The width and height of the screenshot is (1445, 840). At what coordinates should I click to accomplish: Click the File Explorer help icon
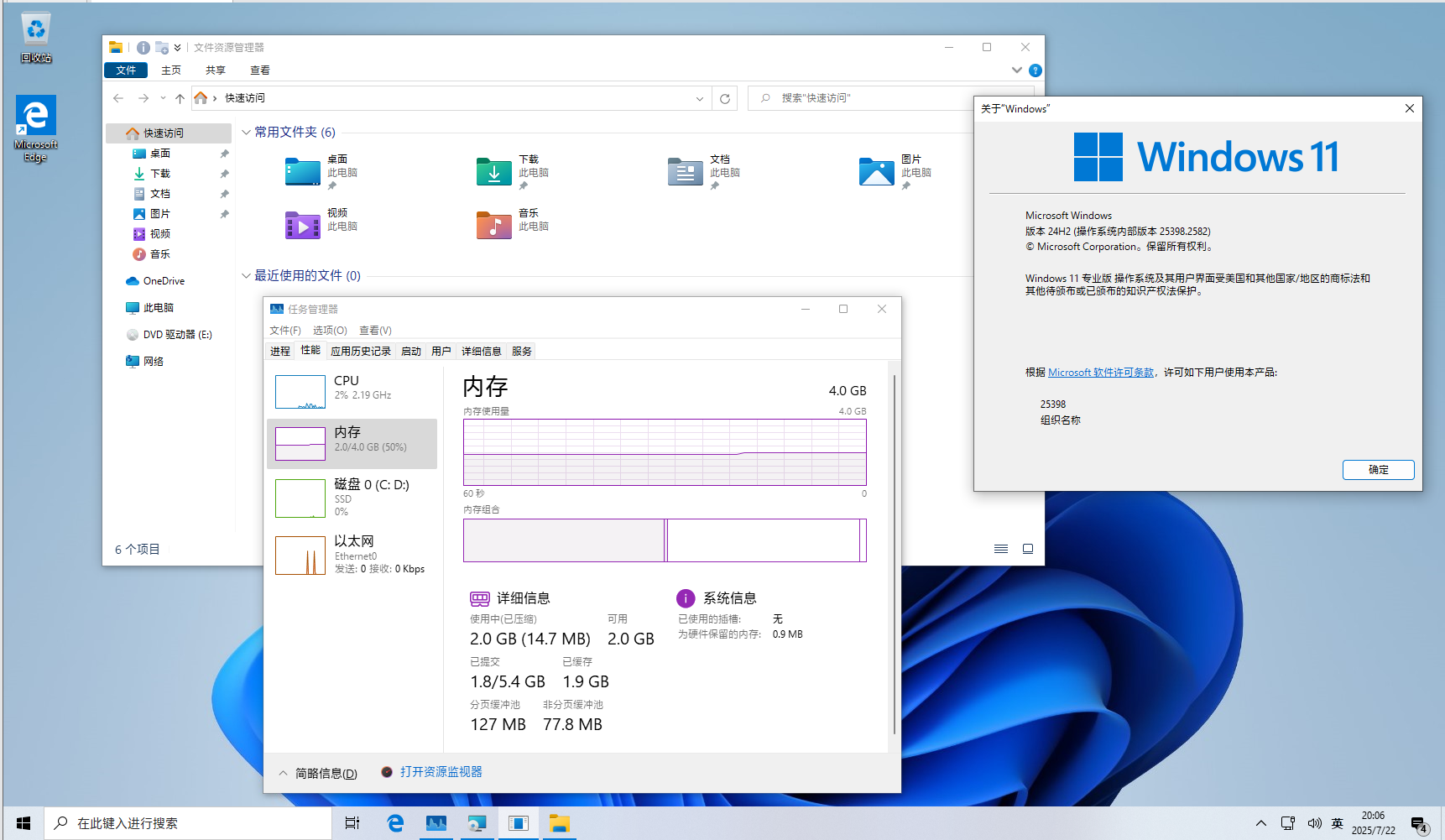tap(1035, 70)
